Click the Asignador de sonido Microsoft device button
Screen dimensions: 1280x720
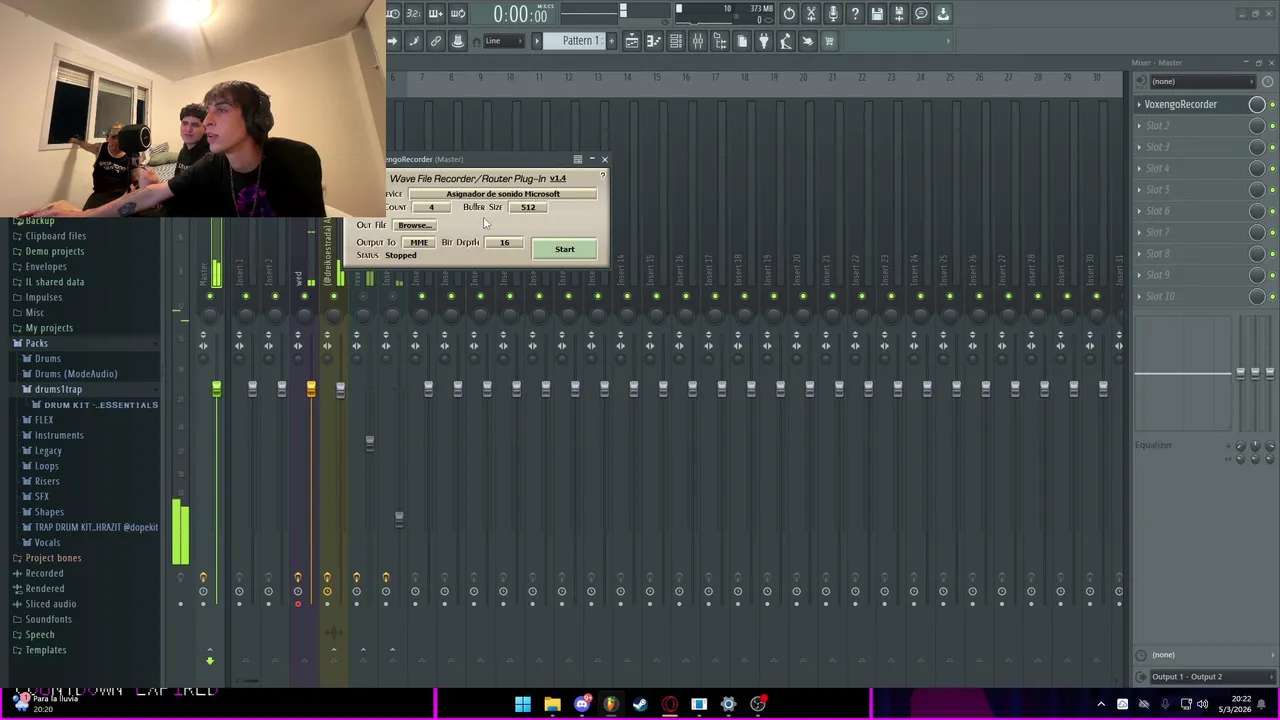[503, 194]
